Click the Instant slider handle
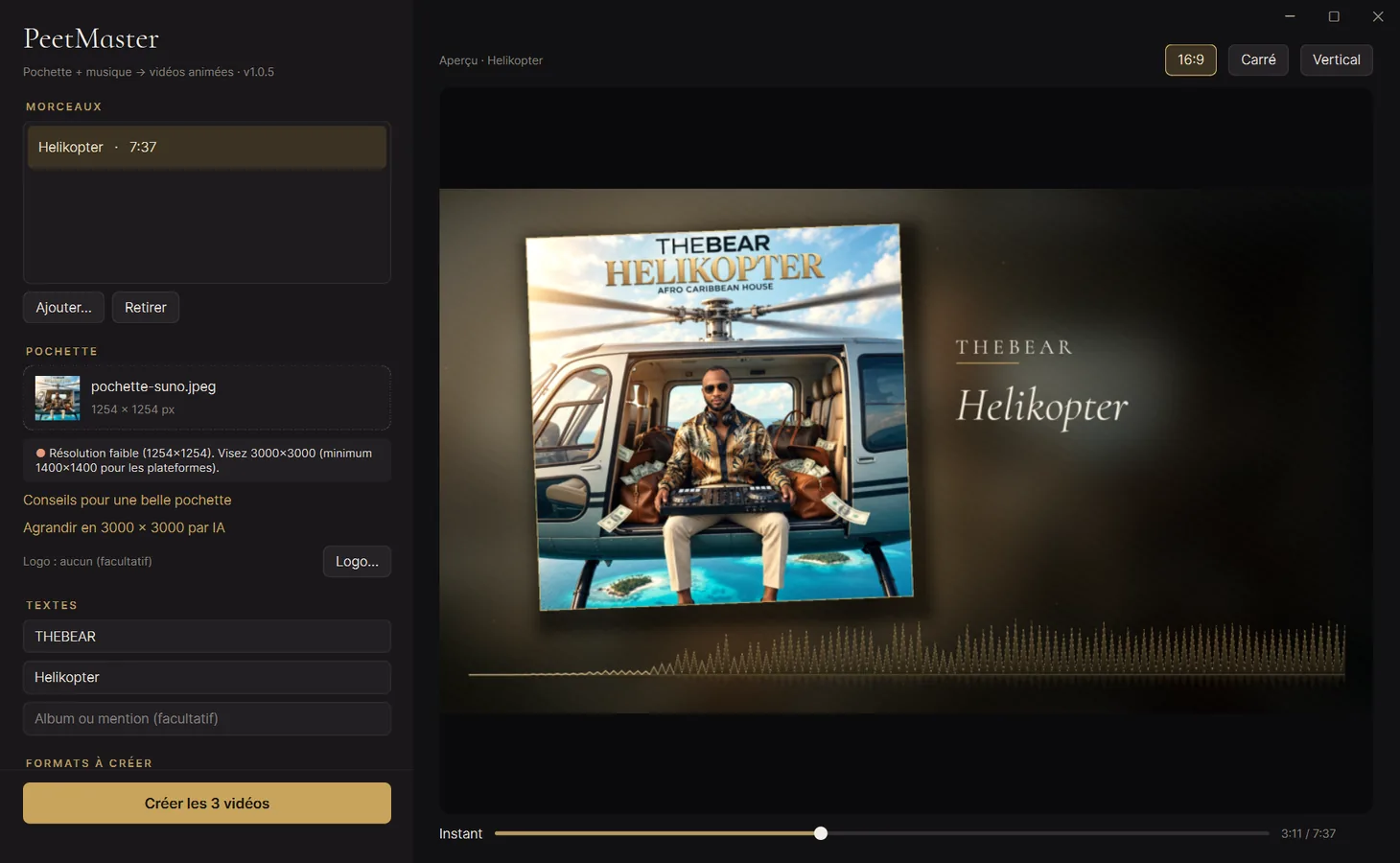This screenshot has height=863, width=1400. (821, 833)
